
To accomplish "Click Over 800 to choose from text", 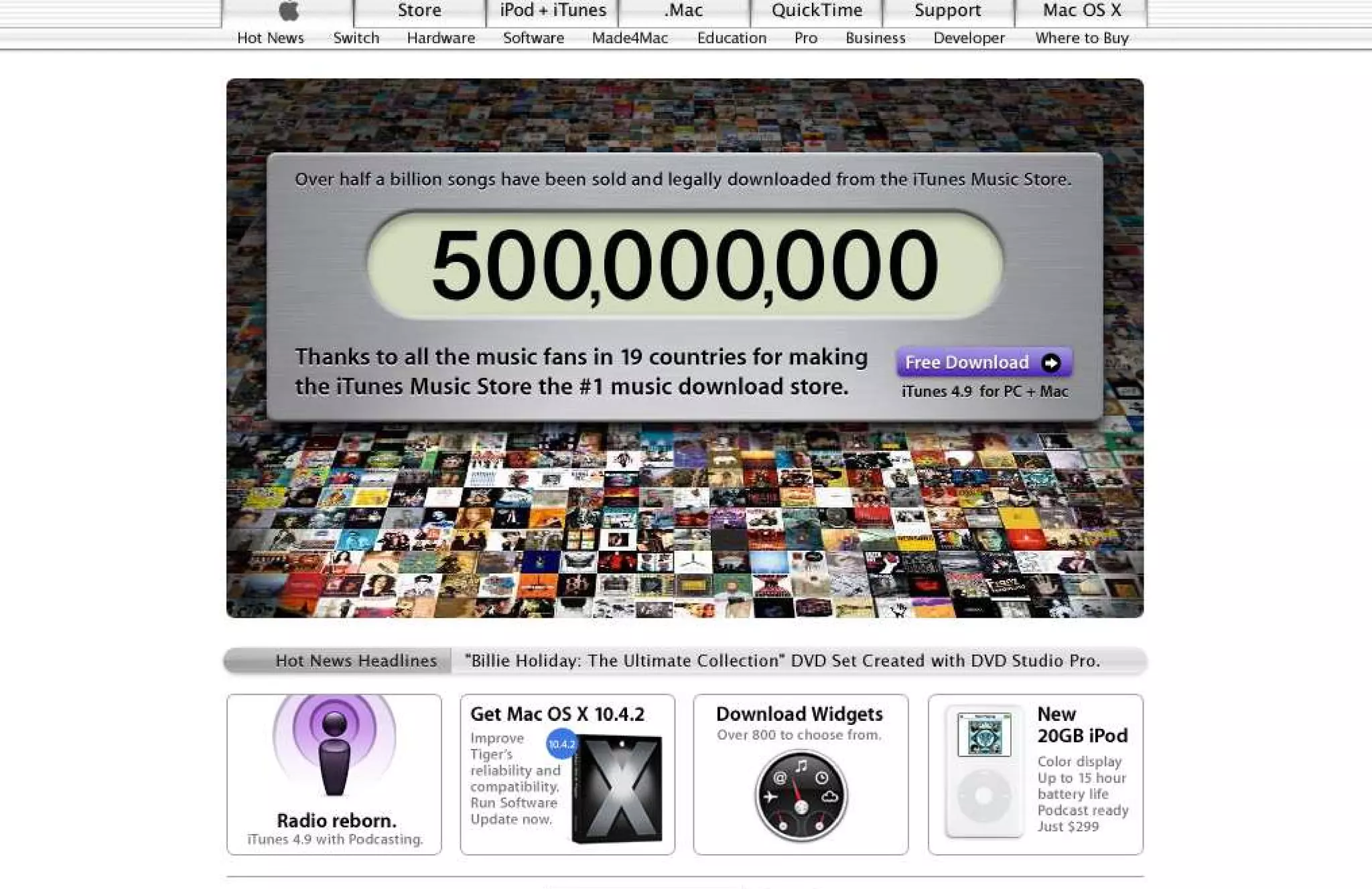I will point(799,735).
